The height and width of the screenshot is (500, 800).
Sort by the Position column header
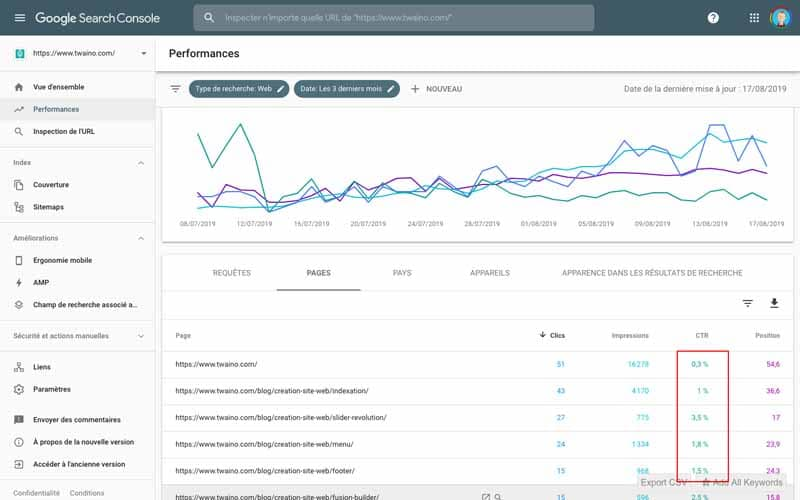(767, 335)
